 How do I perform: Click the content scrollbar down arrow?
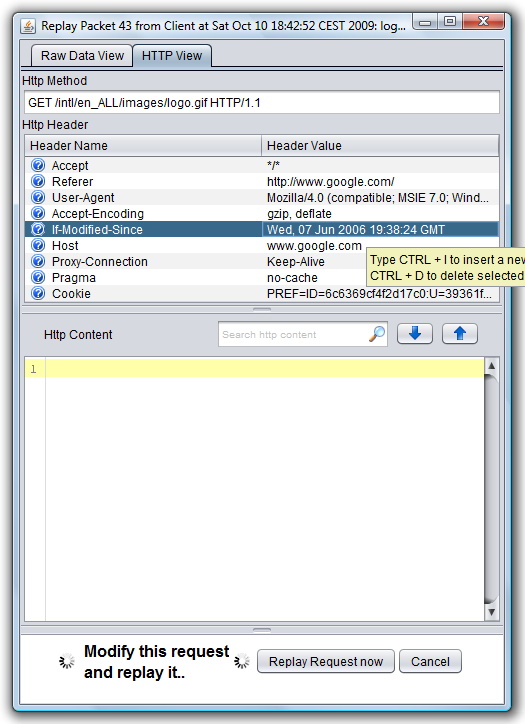[x=491, y=612]
